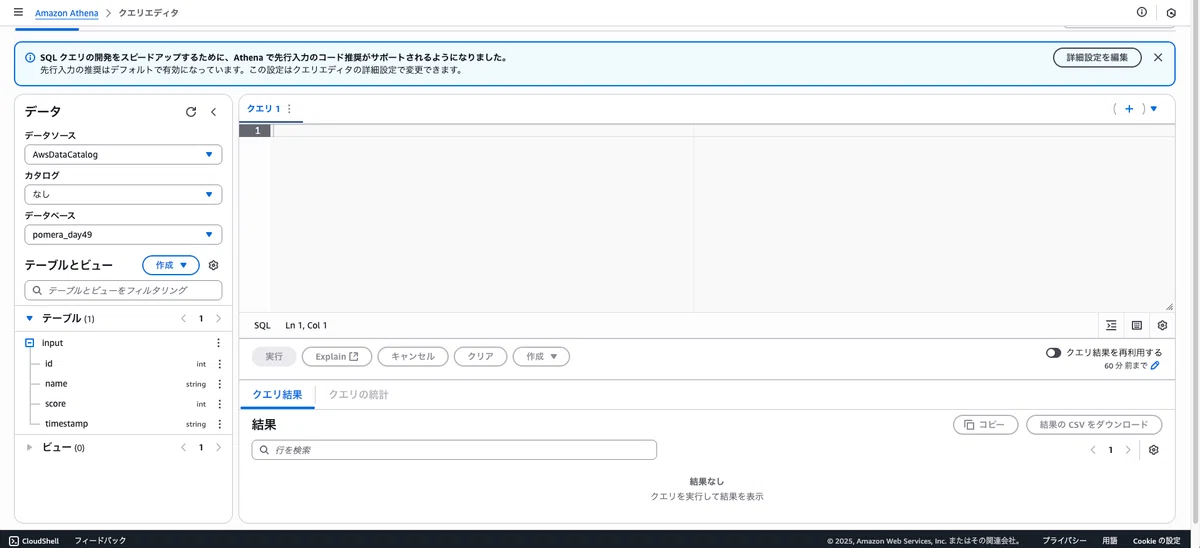
Task: Open the catalog dropdown showing なし
Action: [123, 195]
